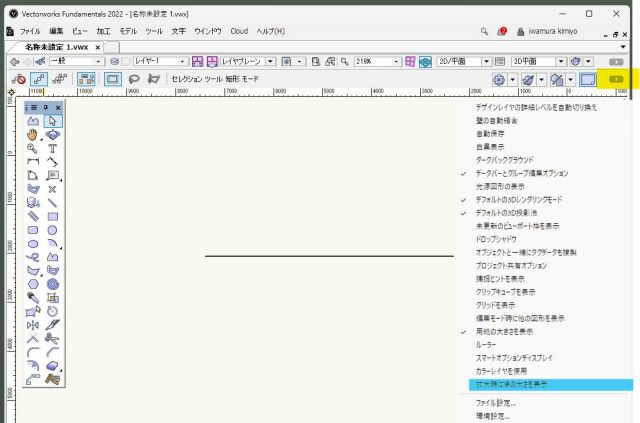This screenshot has width=640, height=423.
Task: Close the 名称未設定 1.vwx document tab
Action: (x=97, y=47)
